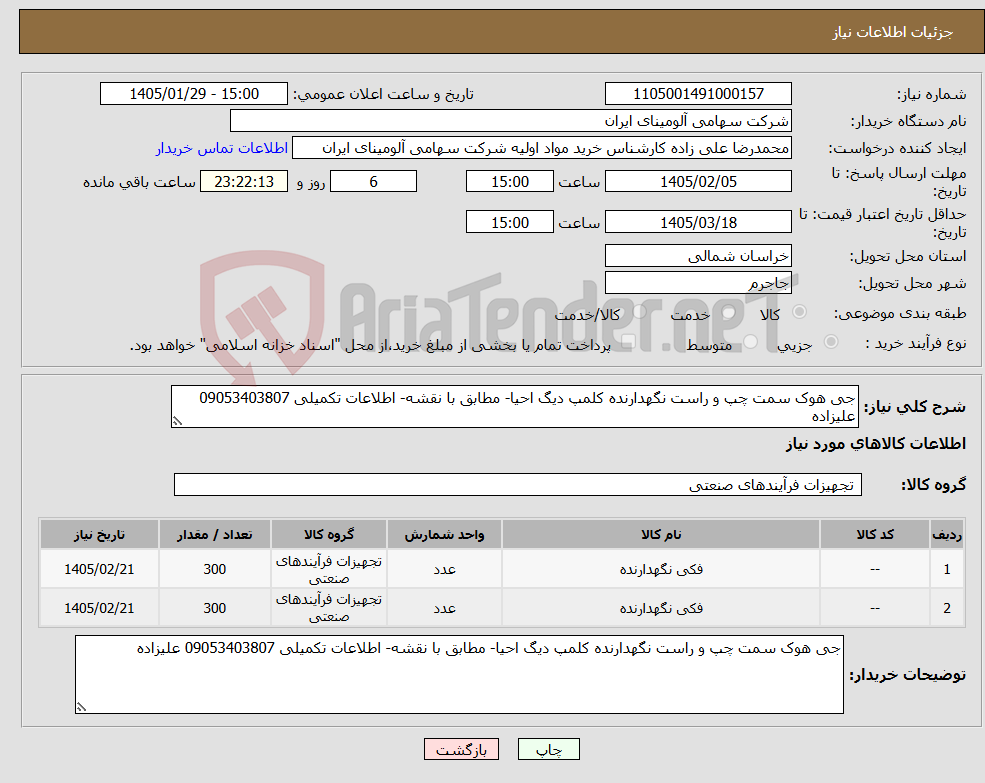
Task: Click the buyer notes text area
Action: [459, 674]
